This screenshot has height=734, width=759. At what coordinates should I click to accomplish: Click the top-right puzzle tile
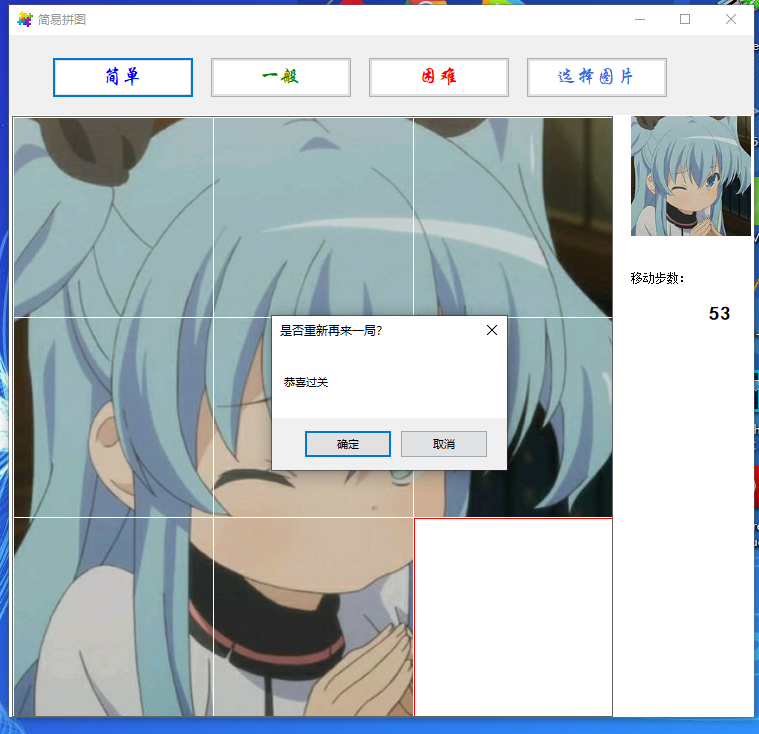tap(513, 217)
